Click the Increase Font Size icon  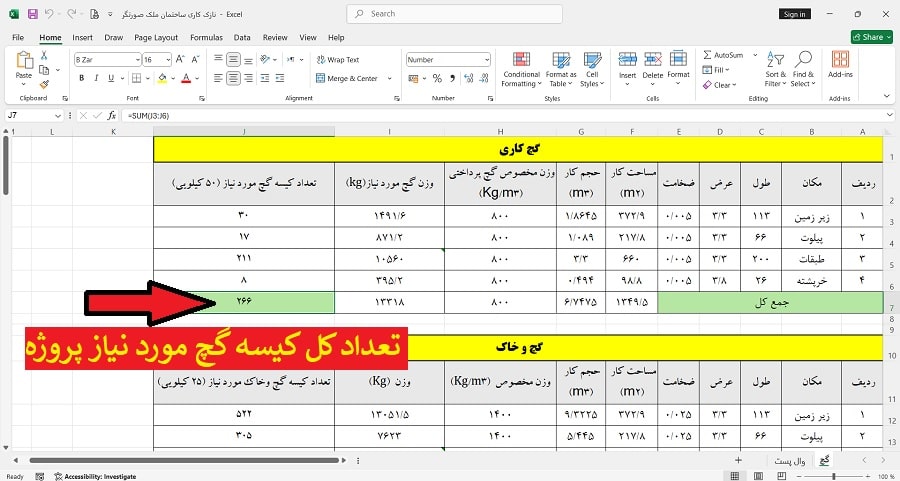(181, 60)
